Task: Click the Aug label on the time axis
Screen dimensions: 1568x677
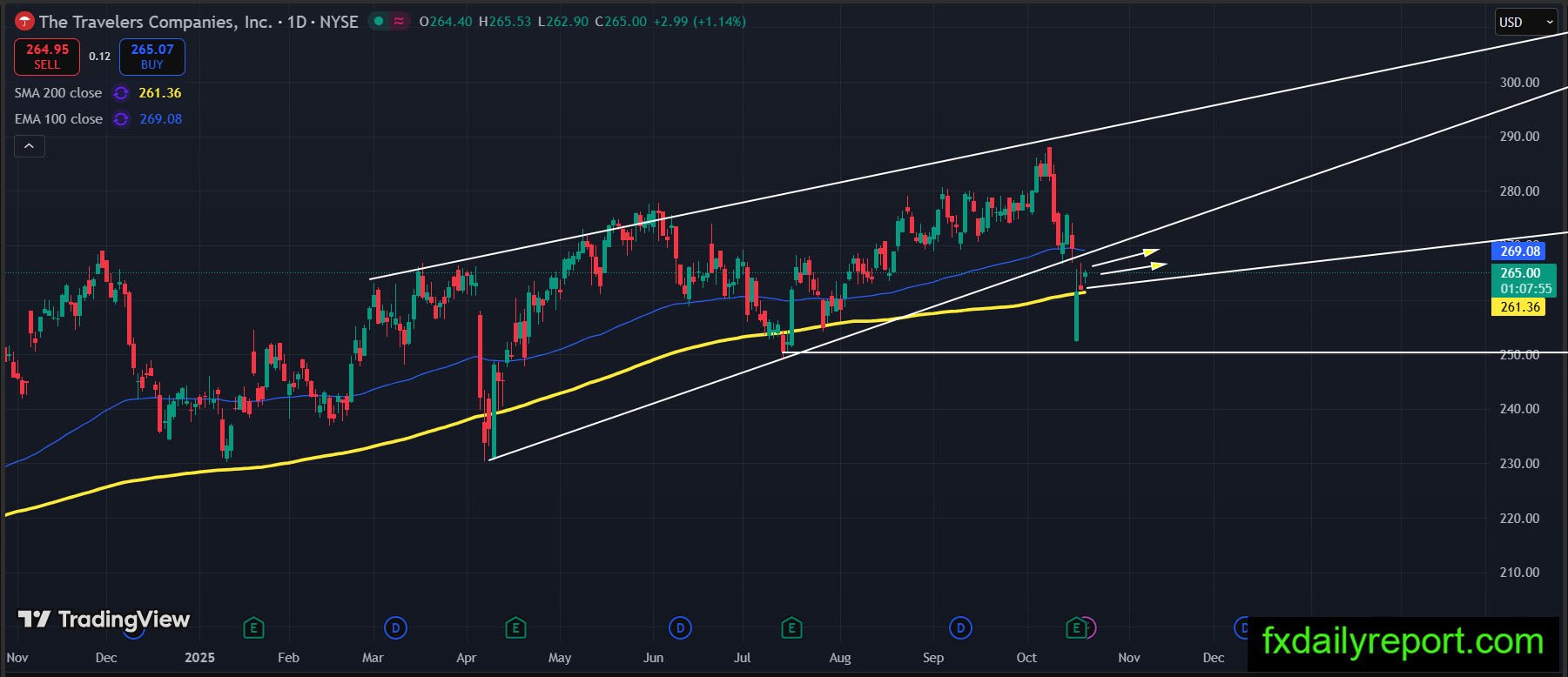Action: (840, 658)
